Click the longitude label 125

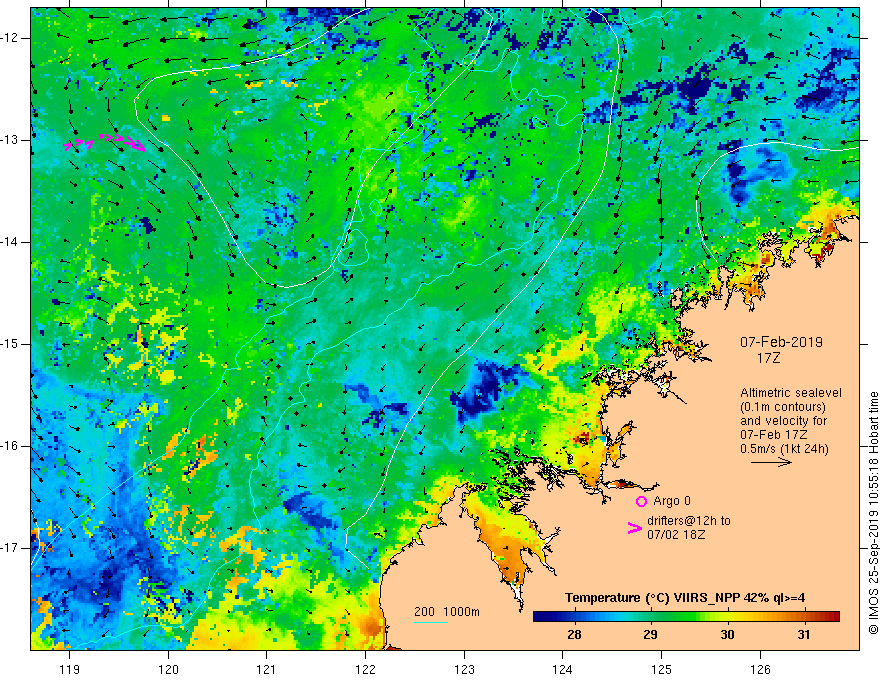point(662,669)
